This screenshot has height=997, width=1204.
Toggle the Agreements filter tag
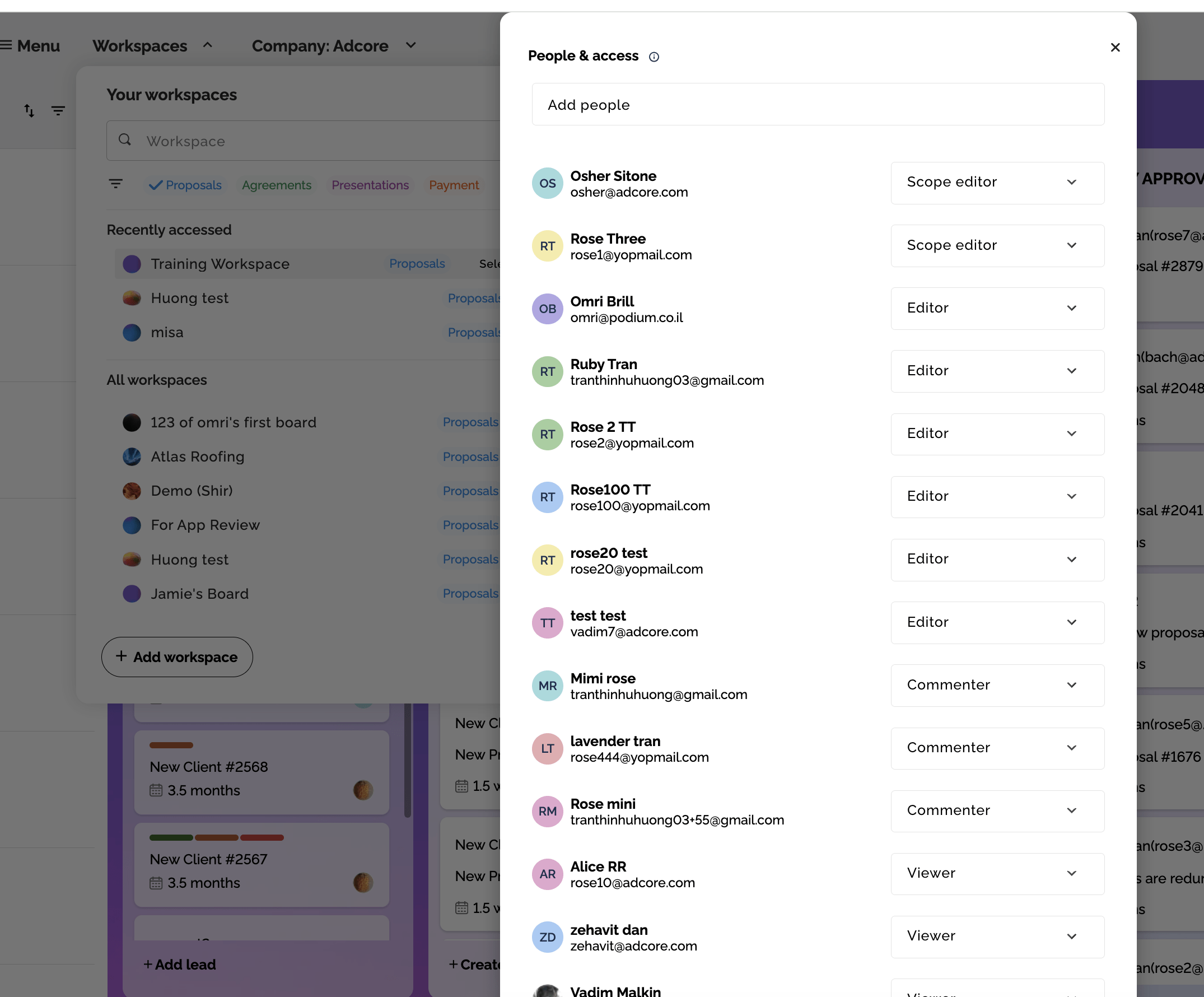276,185
